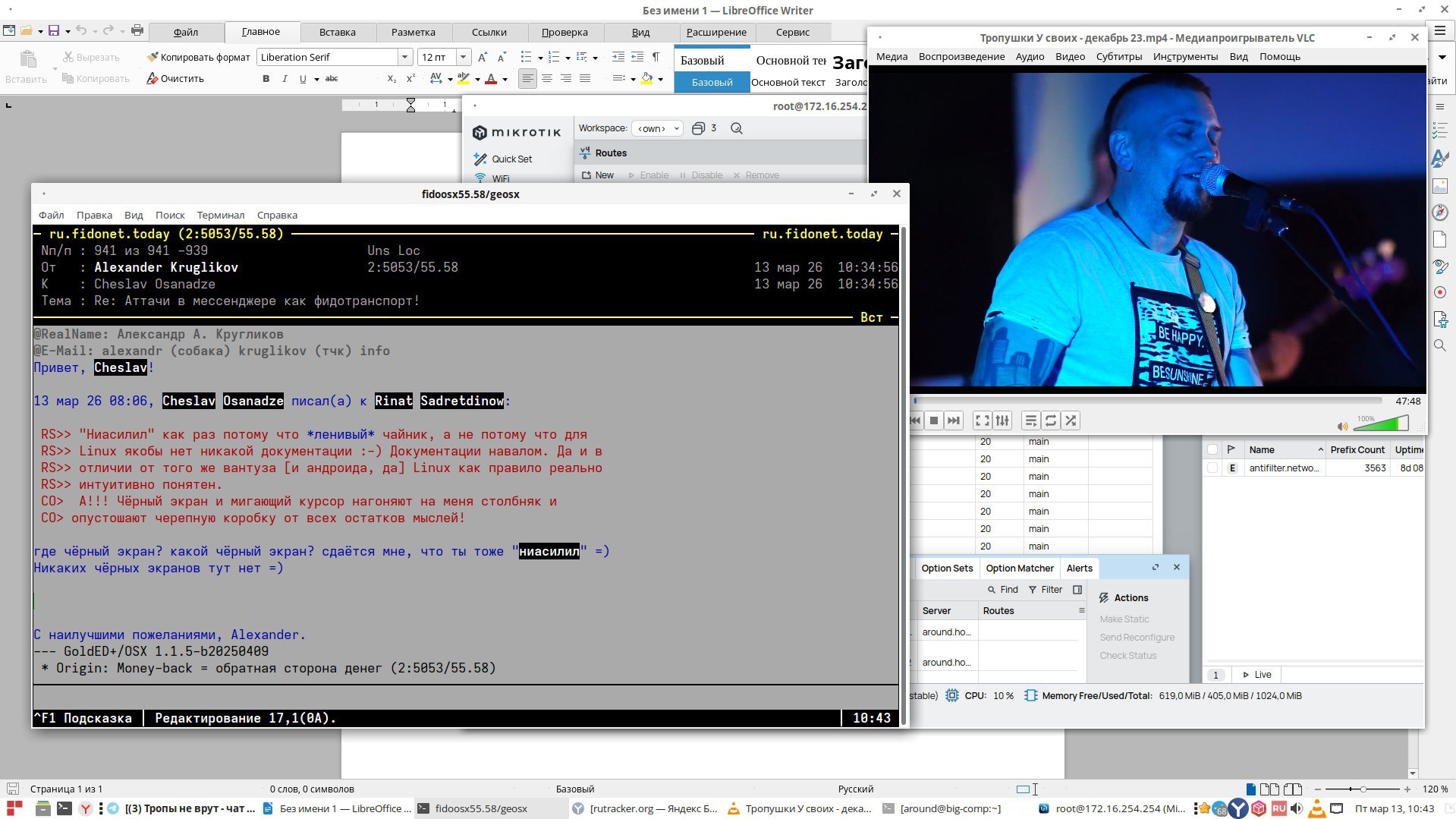Switch to the Вставка ribbon tab

click(x=337, y=32)
